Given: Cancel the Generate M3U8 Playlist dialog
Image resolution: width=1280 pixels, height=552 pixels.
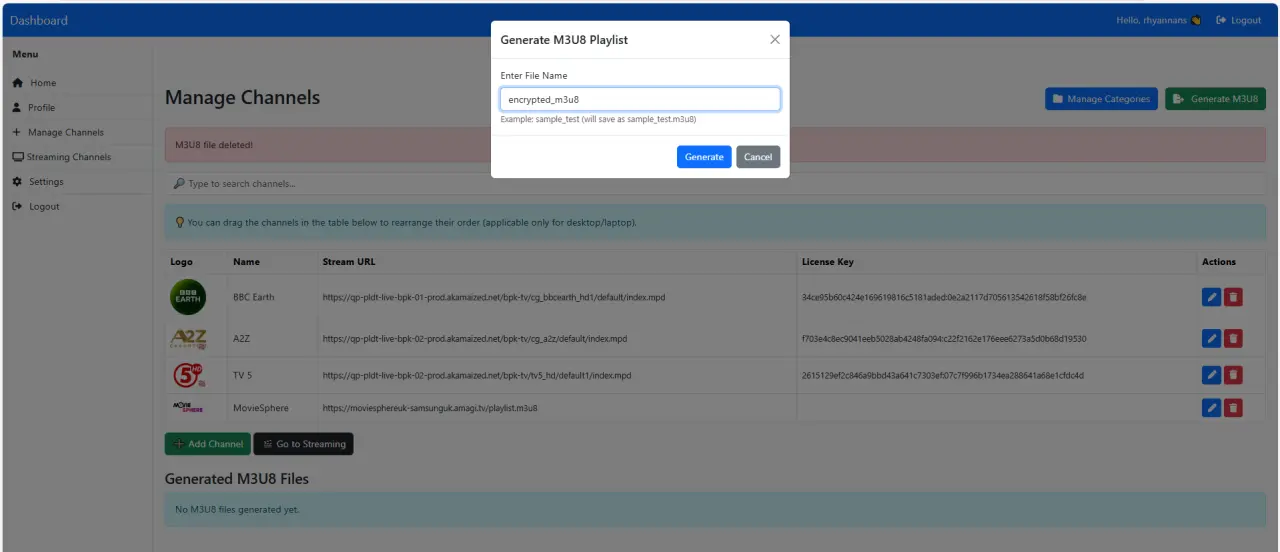Looking at the screenshot, I should 758,157.
